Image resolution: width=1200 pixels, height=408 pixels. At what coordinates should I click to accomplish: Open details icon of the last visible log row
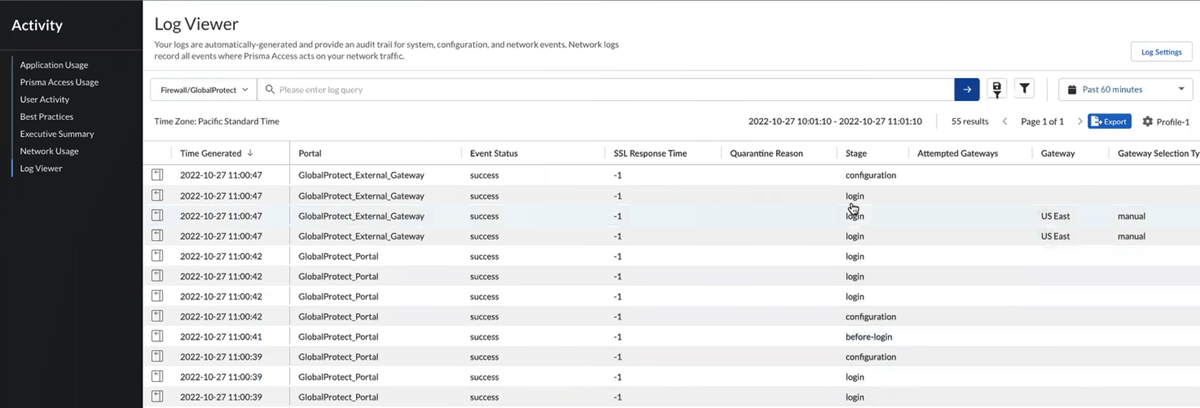click(x=157, y=397)
